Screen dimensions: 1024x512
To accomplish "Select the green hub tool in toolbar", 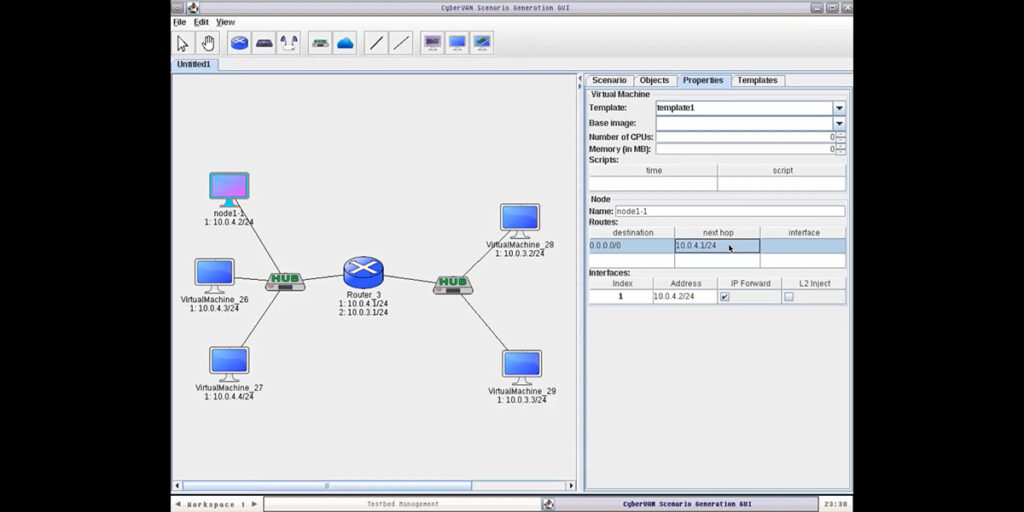I will tap(320, 43).
